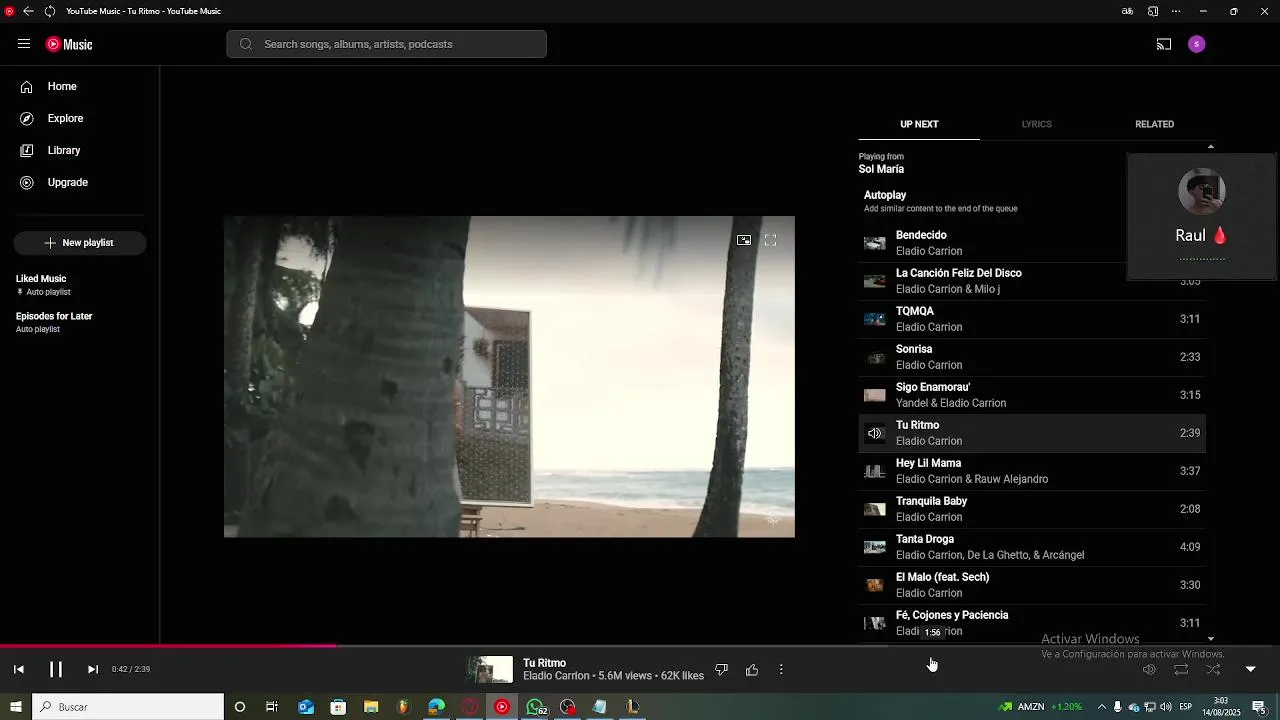Click the Tanta Droga thumbnail
Image resolution: width=1280 pixels, height=720 pixels.
click(875, 547)
